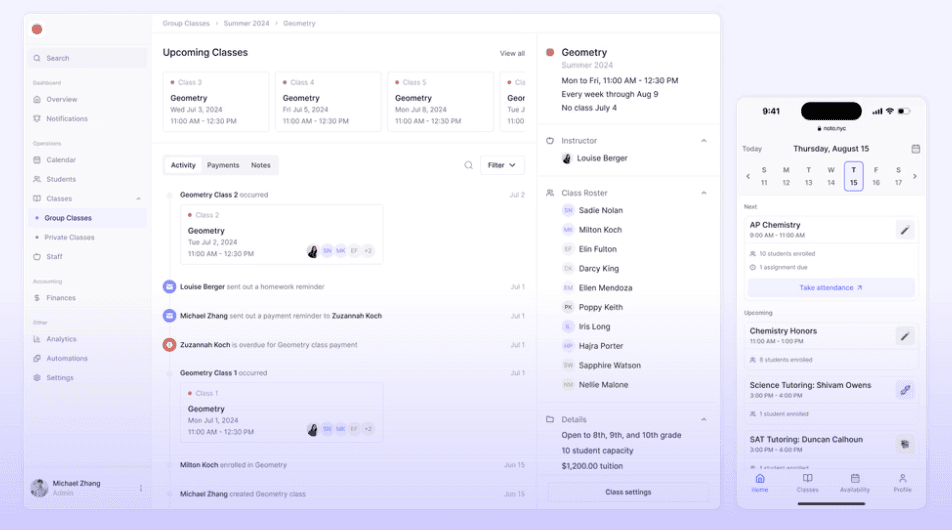The image size is (952, 530).
Task: Edit Chemistry Honors with pencil icon
Action: pyautogui.click(x=905, y=336)
